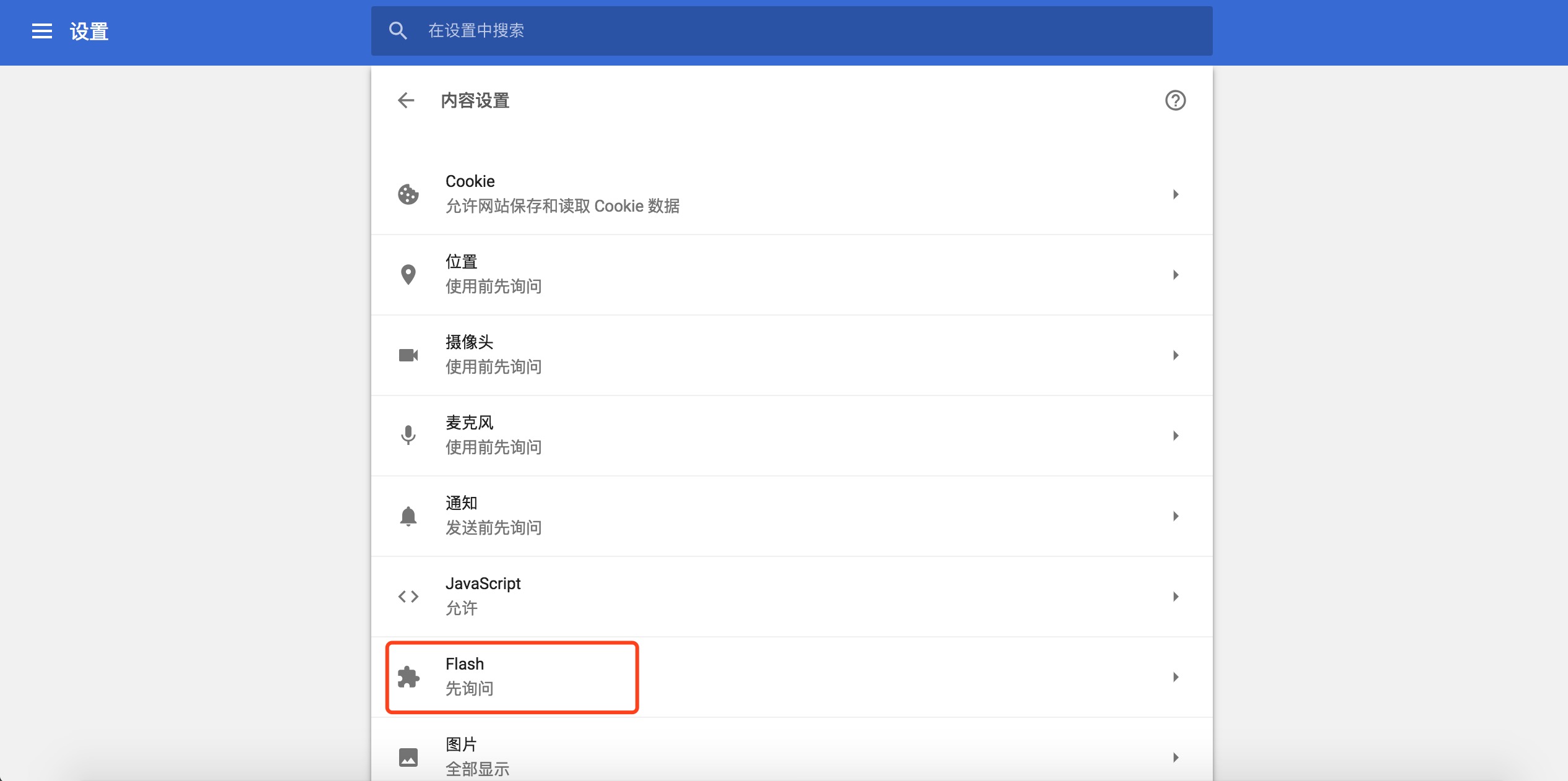Open the help question mark icon
Screen dimensions: 1568x781
tap(1175, 100)
